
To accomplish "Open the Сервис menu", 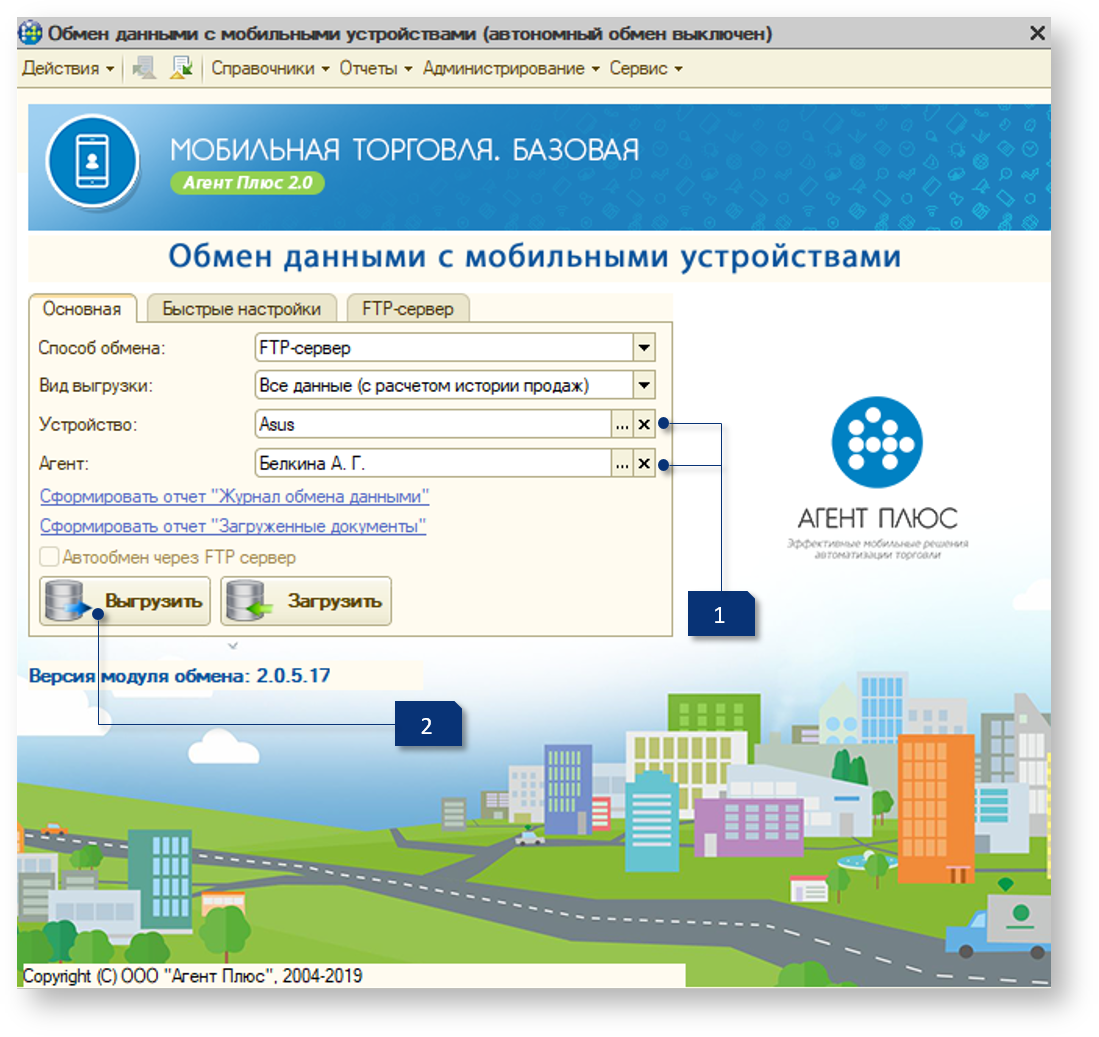I will click(645, 69).
